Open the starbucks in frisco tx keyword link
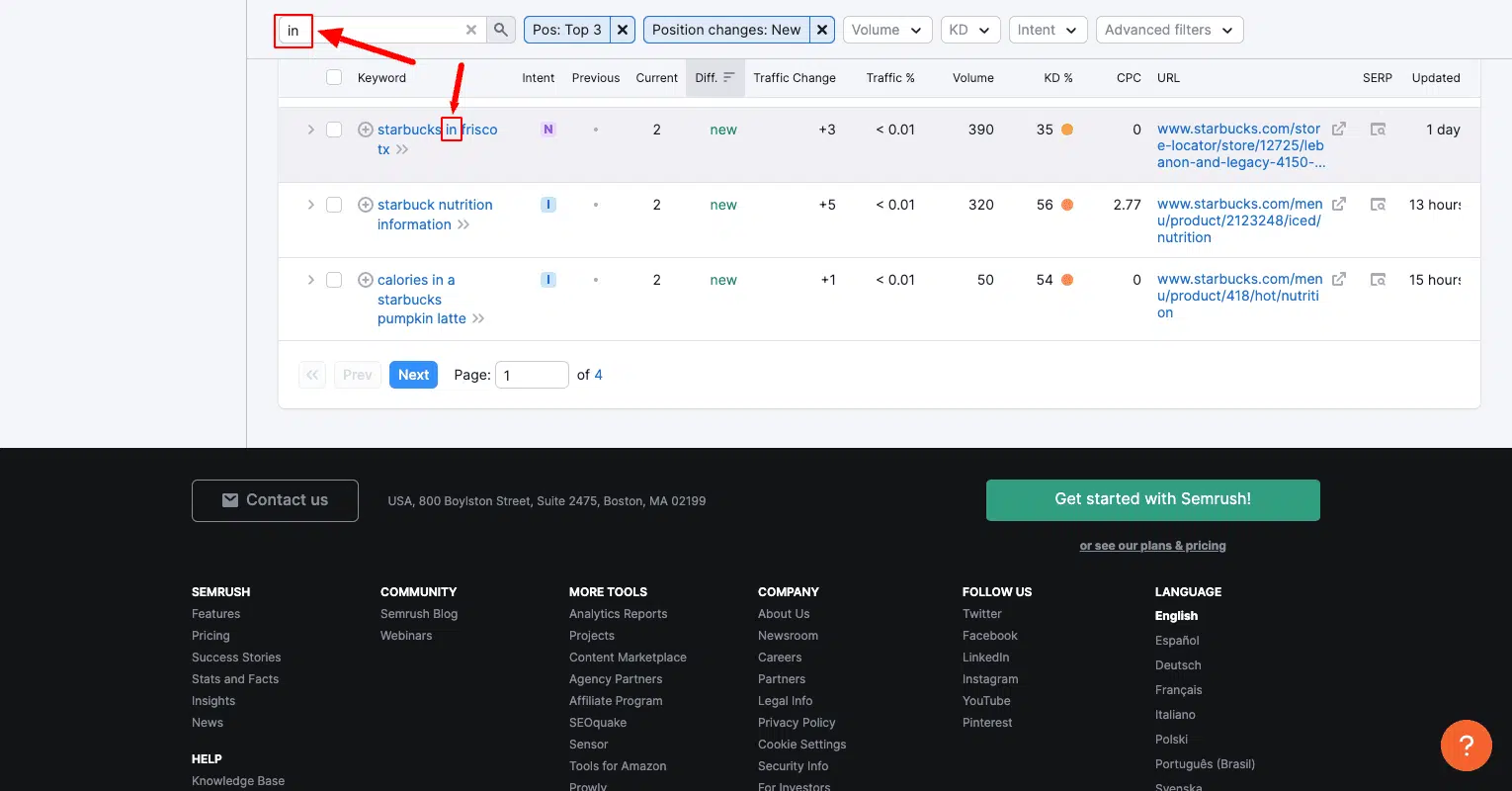This screenshot has height=791, width=1512. (x=437, y=139)
